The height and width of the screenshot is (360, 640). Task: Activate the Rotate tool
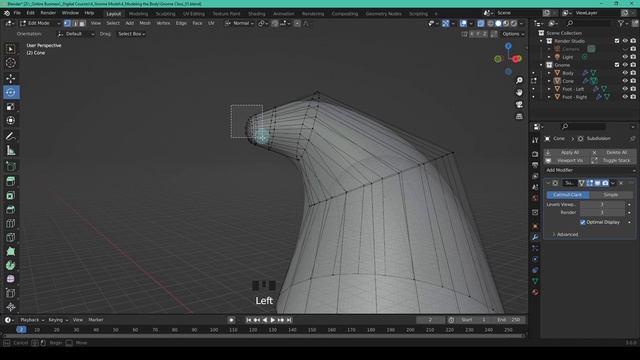pyautogui.click(x=11, y=92)
